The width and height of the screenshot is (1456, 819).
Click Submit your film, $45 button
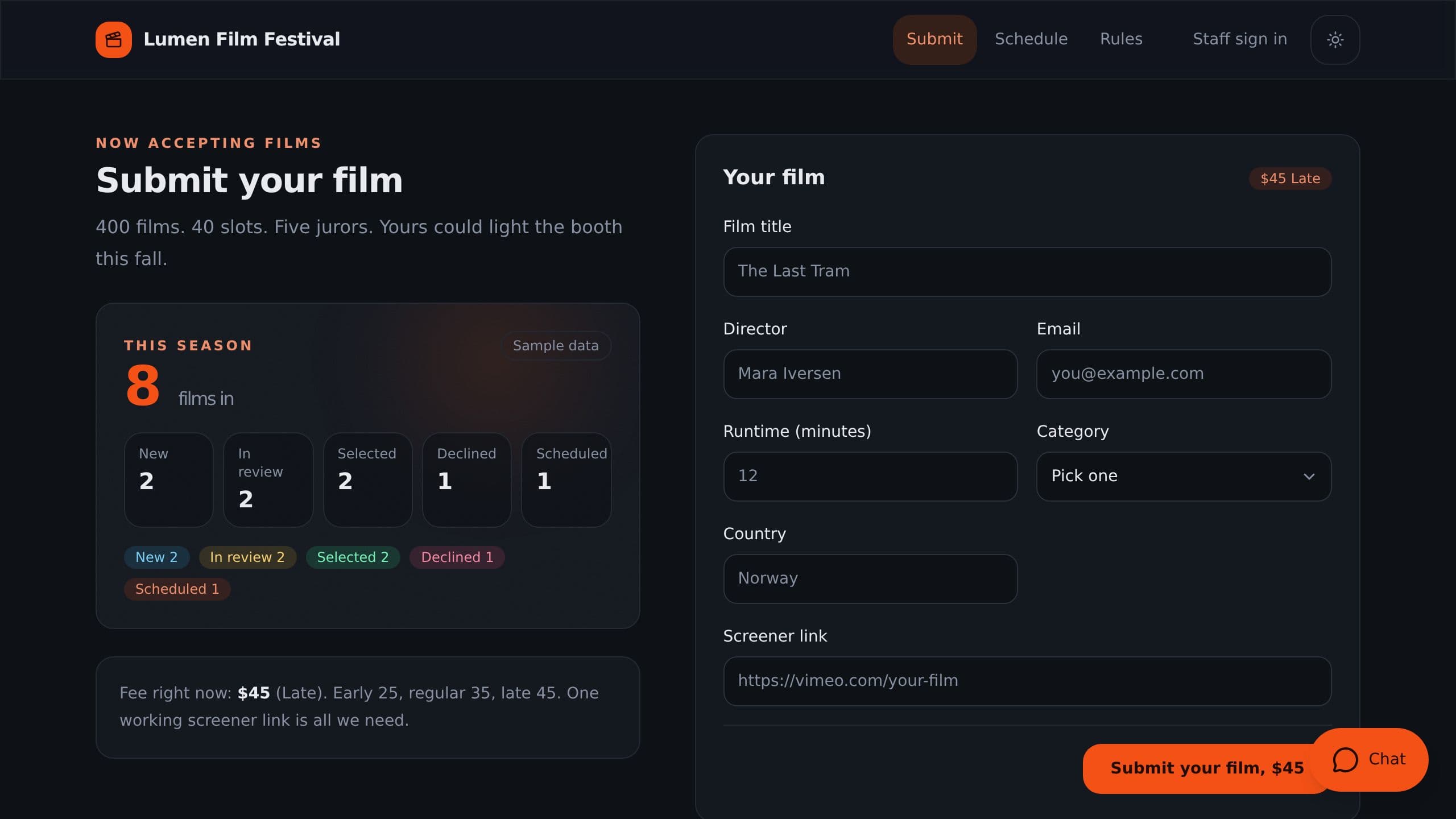click(1206, 768)
